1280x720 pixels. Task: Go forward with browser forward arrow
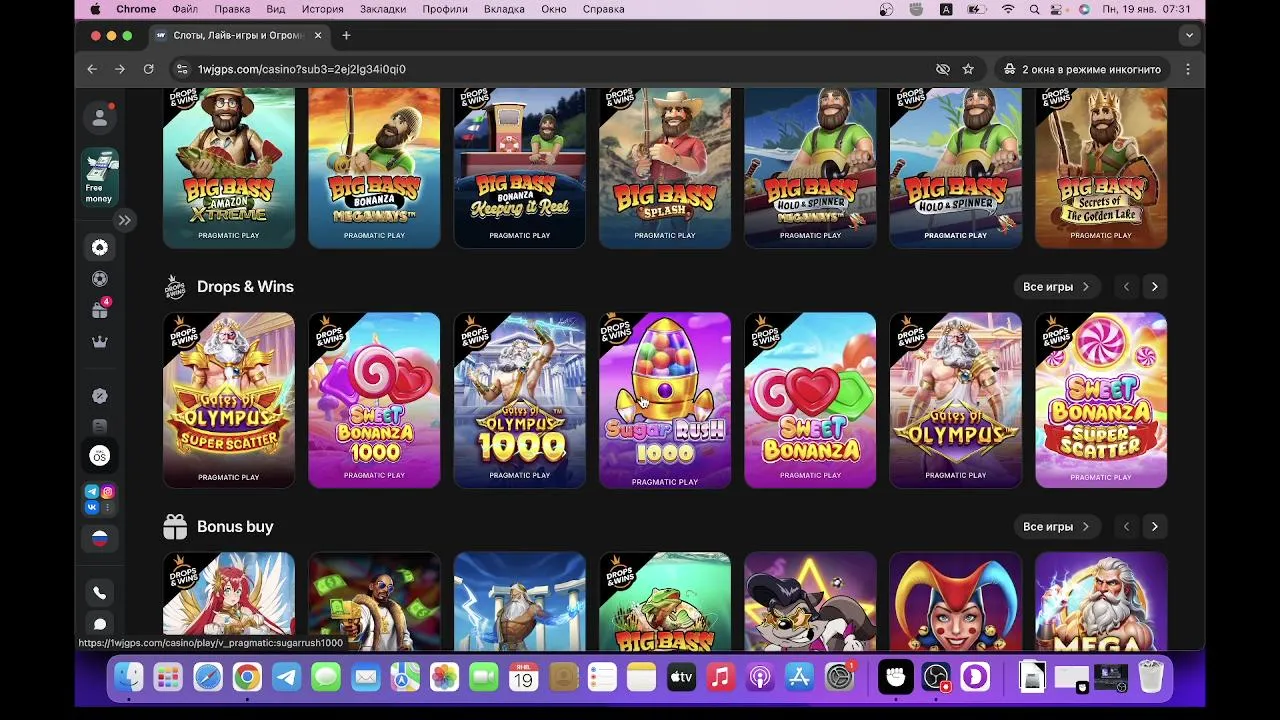120,69
